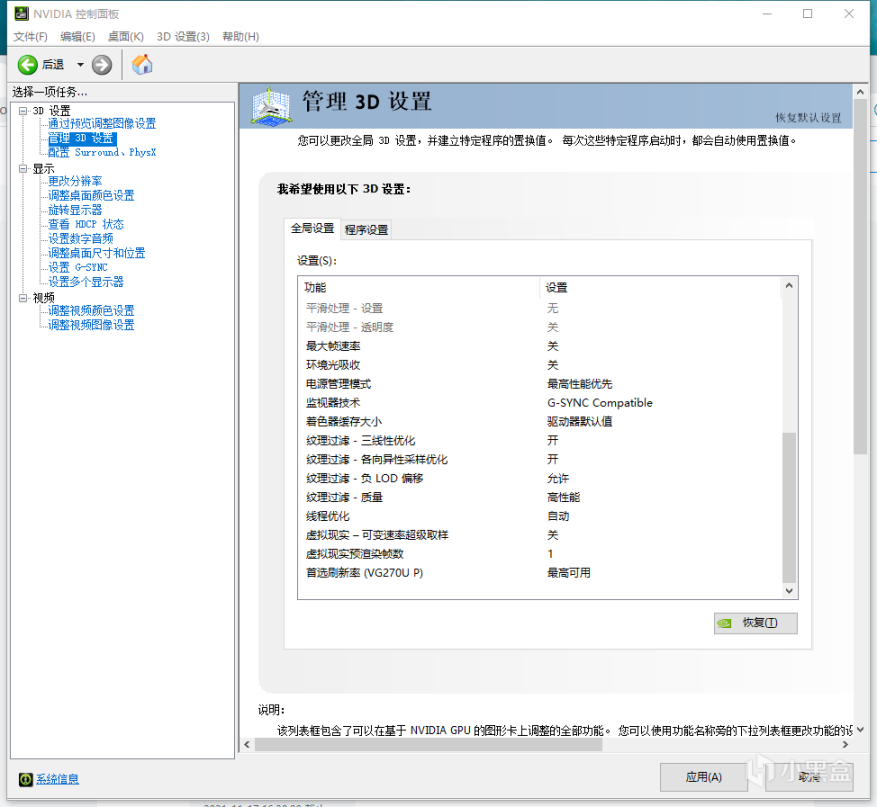877x807 pixels.
Task: Click settings list scroll-down arrow
Action: (789, 591)
